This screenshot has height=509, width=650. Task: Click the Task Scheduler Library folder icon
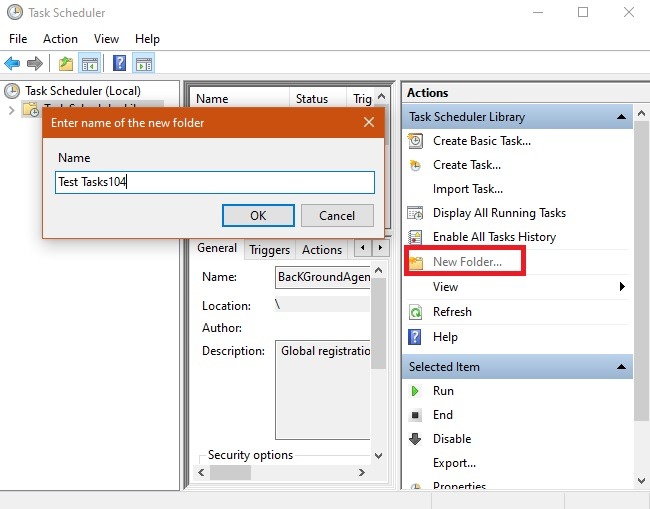coord(31,109)
